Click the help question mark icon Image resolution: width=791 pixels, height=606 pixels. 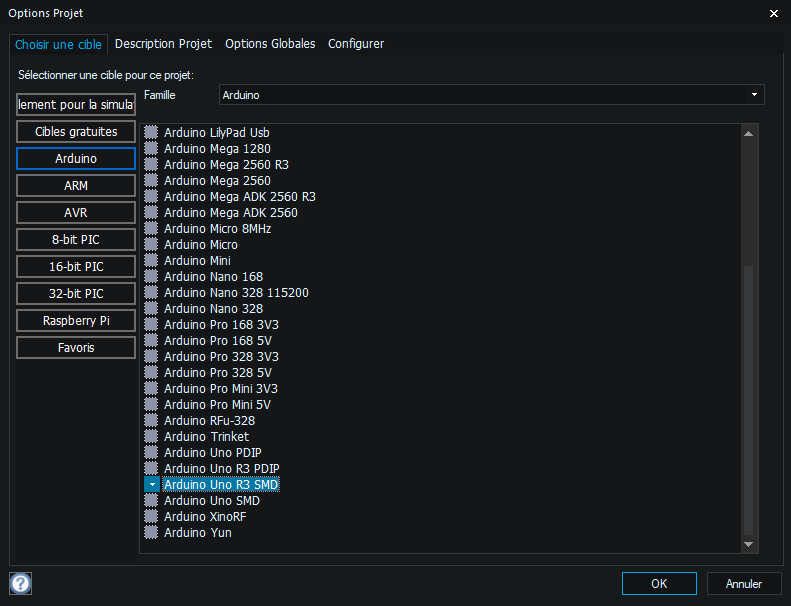(20, 583)
